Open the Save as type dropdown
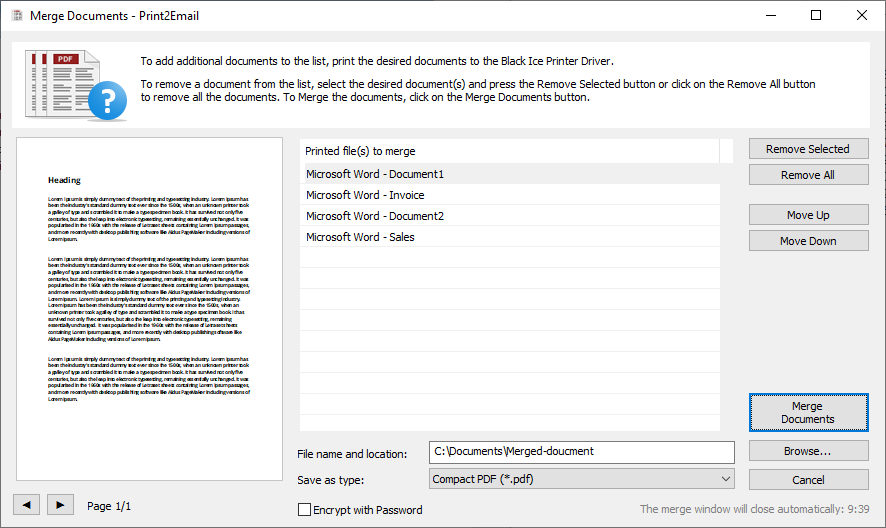The width and height of the screenshot is (886, 528). tap(581, 479)
